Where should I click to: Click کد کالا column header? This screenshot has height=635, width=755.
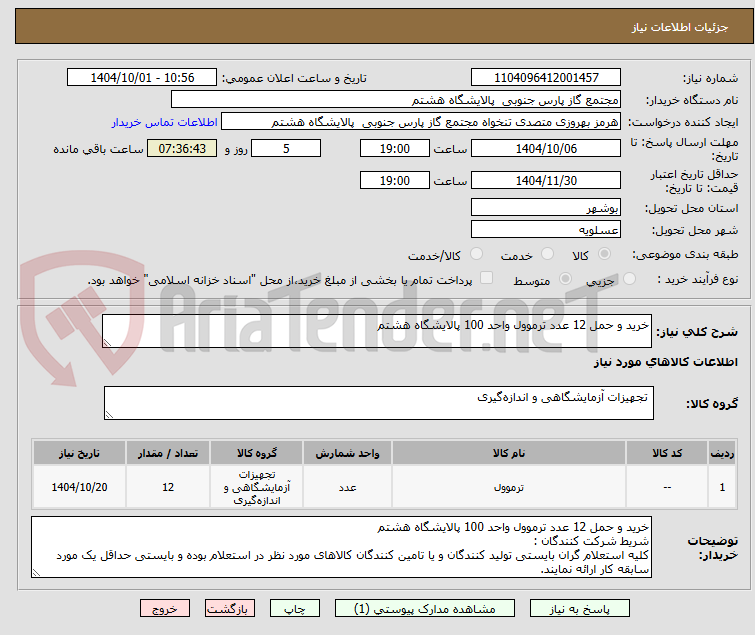point(667,453)
